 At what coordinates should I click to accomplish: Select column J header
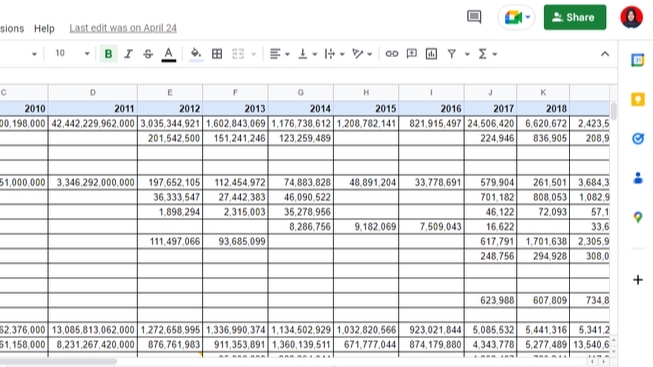[491, 92]
